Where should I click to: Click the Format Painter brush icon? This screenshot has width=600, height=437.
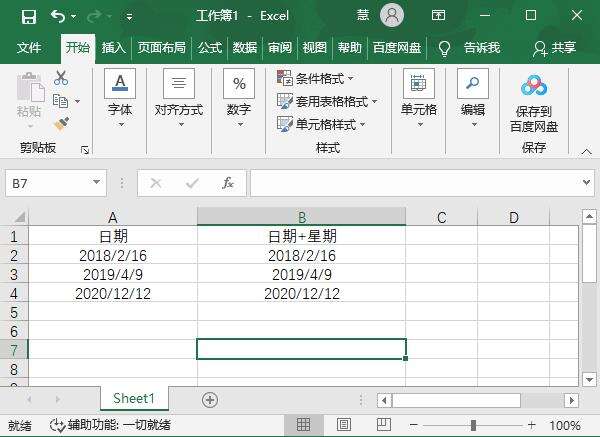[x=61, y=124]
